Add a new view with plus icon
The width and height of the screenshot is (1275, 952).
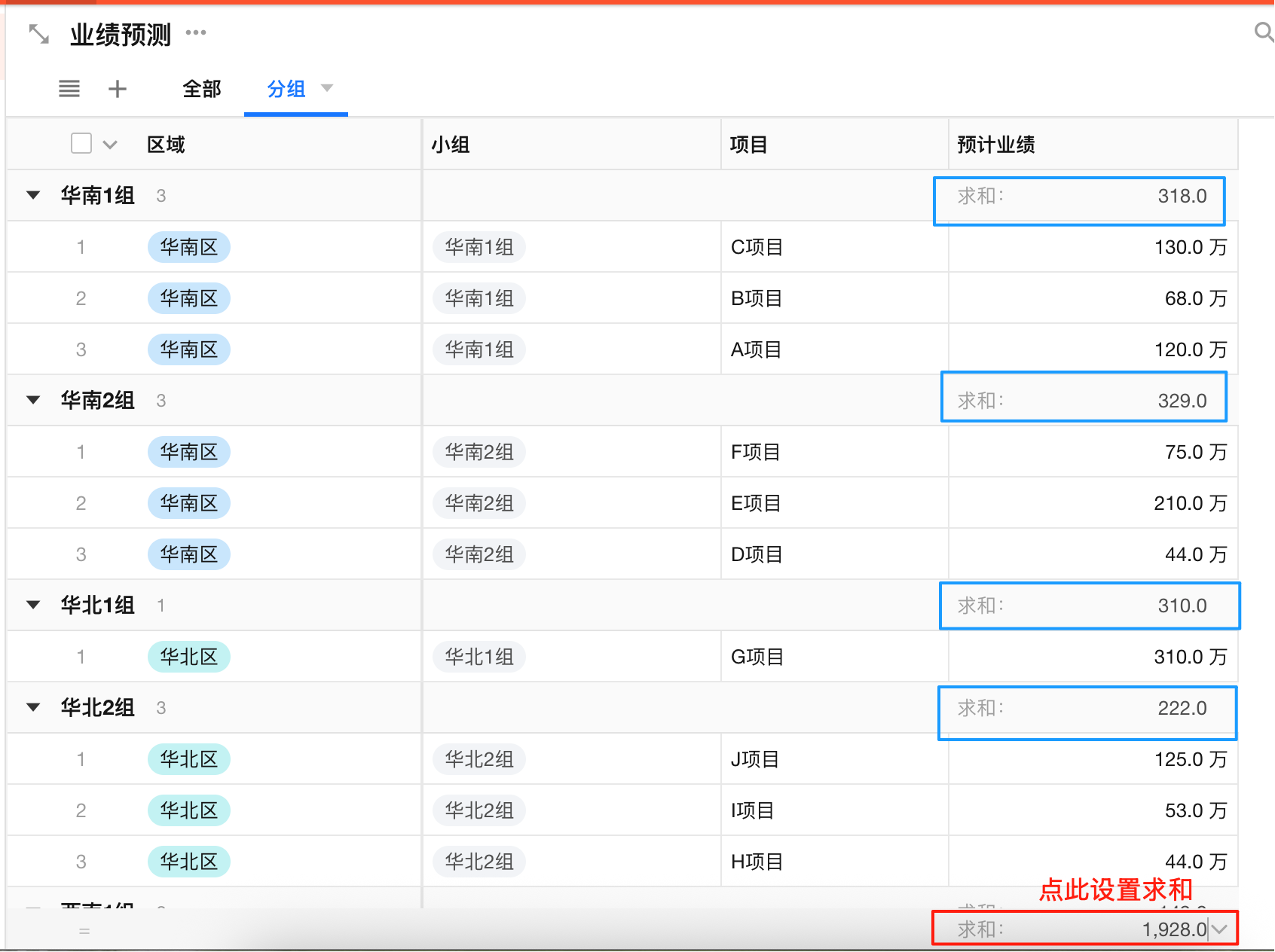[x=118, y=89]
